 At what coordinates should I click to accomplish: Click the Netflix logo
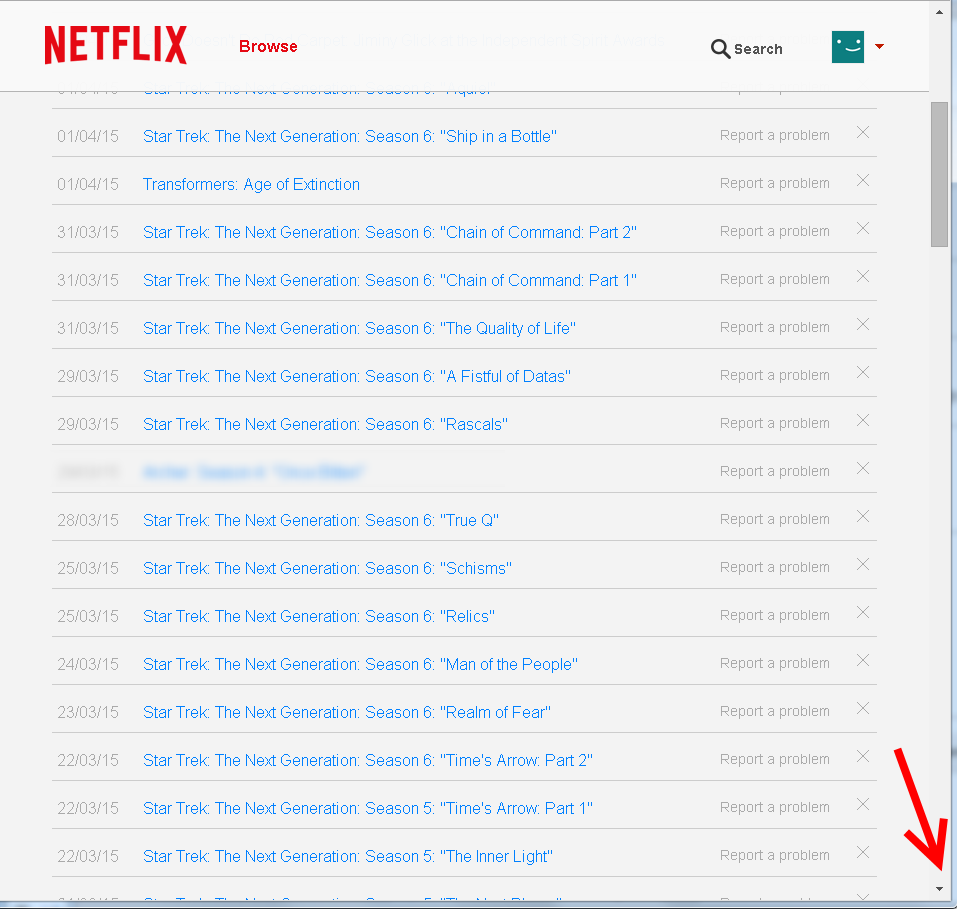(115, 45)
